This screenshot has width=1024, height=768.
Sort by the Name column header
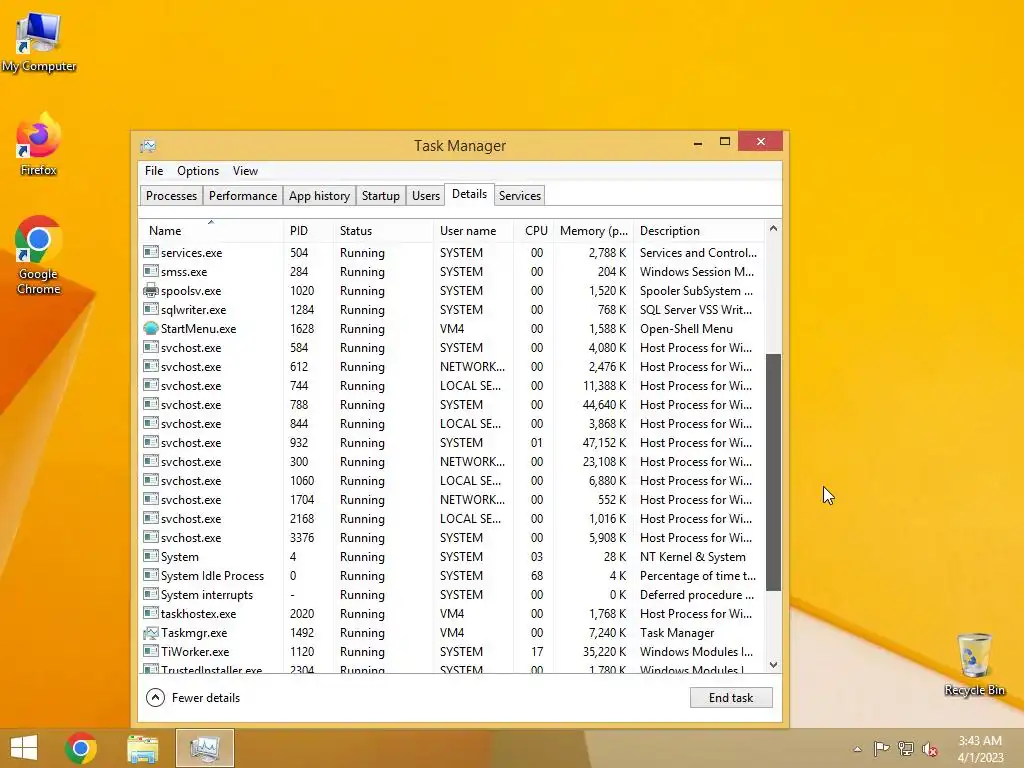tap(211, 231)
